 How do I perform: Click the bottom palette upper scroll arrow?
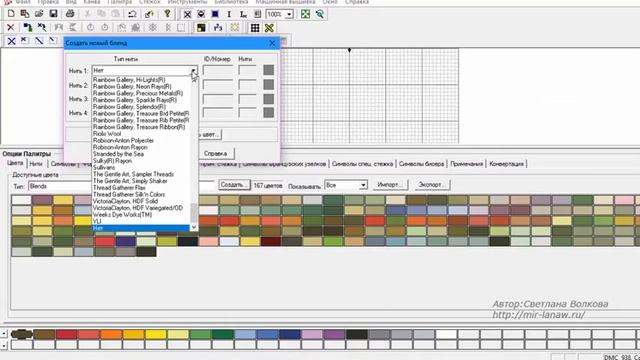(x=4, y=334)
